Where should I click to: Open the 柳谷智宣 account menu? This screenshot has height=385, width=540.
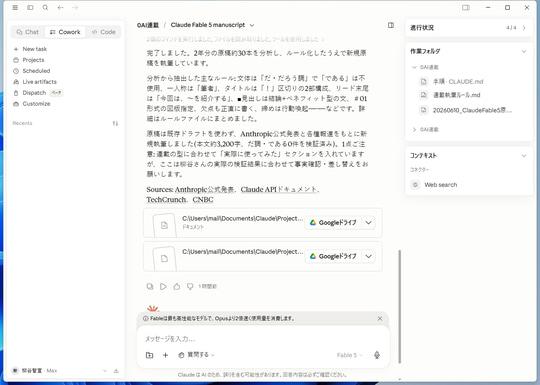[x=59, y=371]
